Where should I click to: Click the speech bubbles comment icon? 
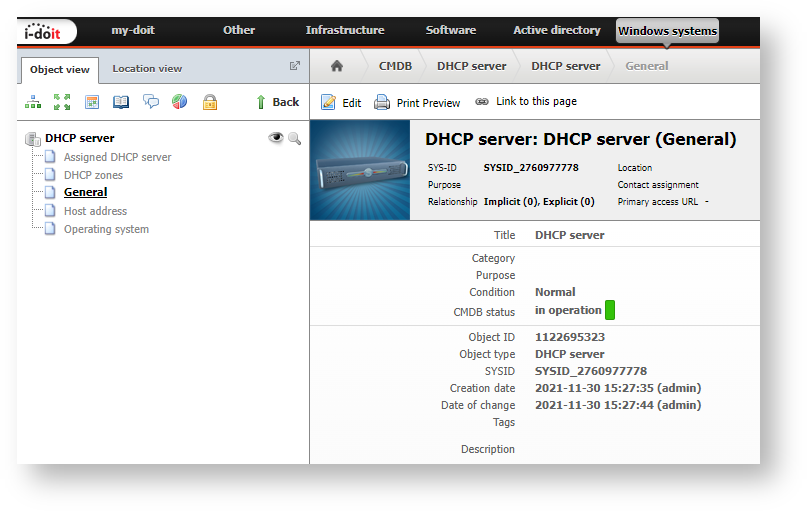151,101
